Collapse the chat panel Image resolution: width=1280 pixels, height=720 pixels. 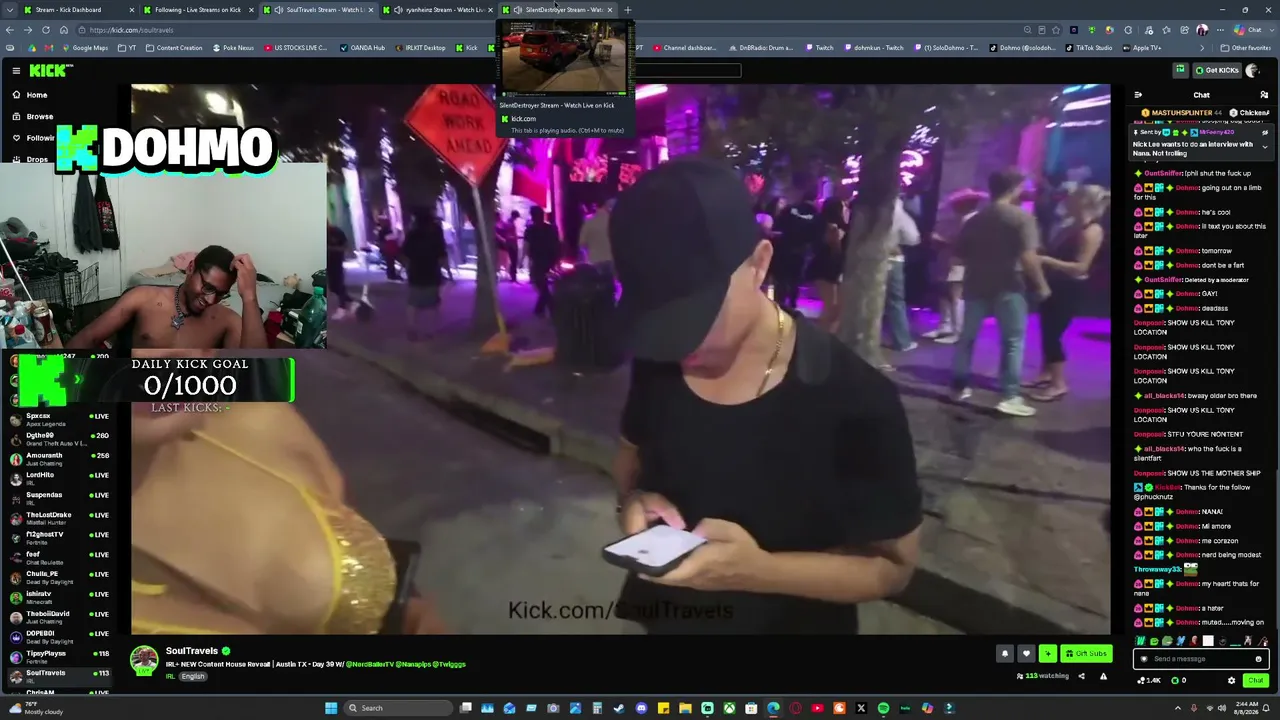1138,95
